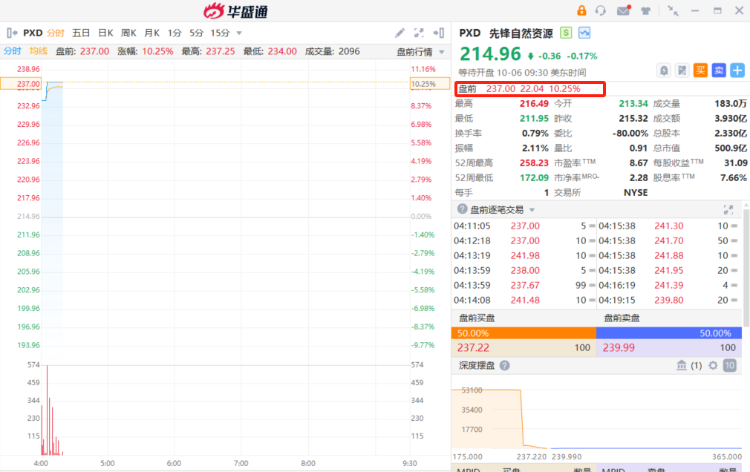The width and height of the screenshot is (750, 472).
Task: Switch to the 五日 chart tab
Action: (81, 33)
